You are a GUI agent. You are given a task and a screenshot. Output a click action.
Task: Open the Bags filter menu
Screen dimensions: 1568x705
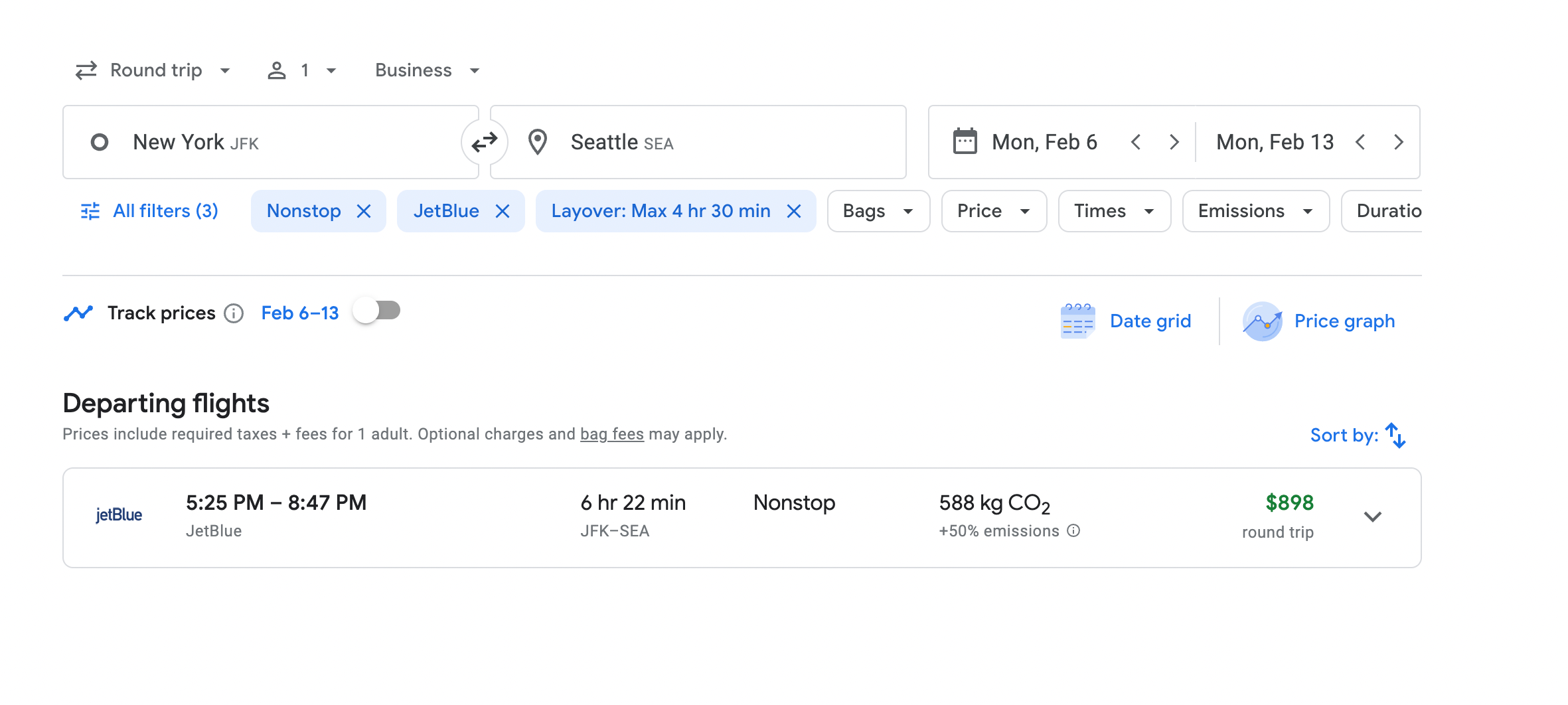(878, 211)
